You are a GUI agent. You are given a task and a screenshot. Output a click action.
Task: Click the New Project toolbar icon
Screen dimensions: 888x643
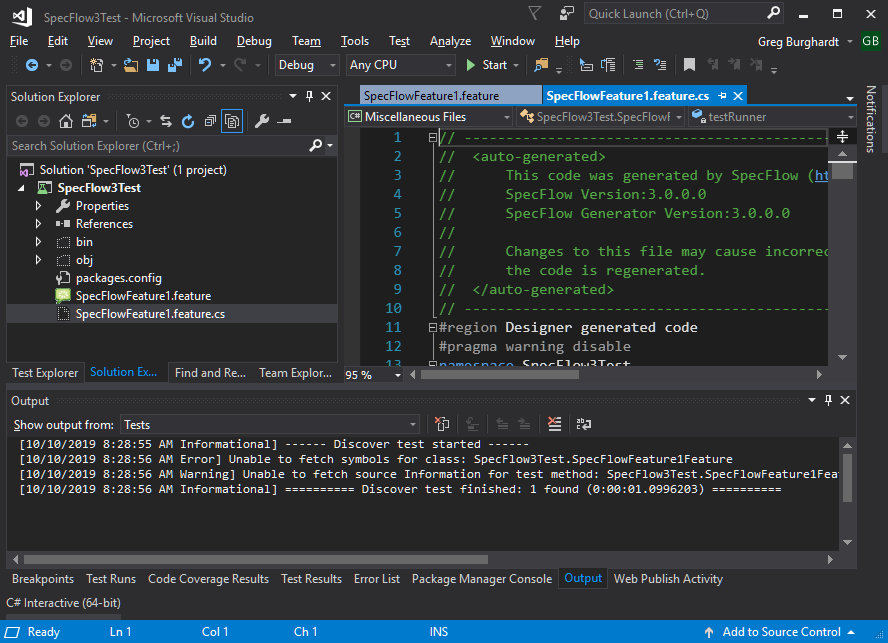[97, 65]
